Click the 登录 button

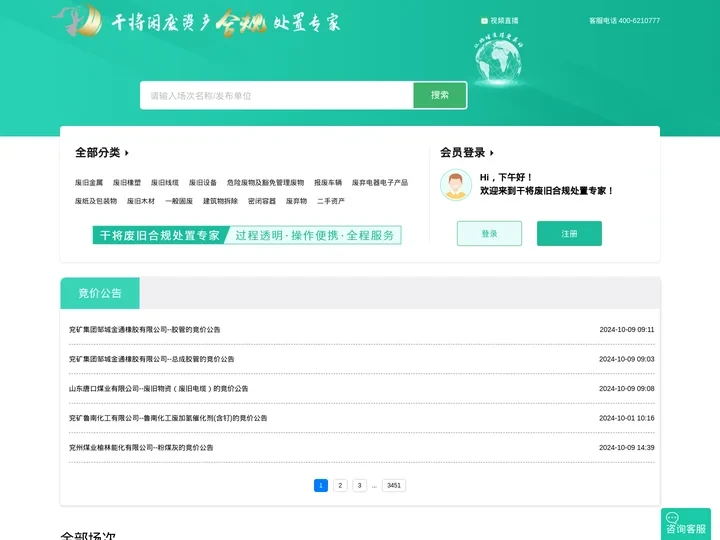click(x=489, y=233)
